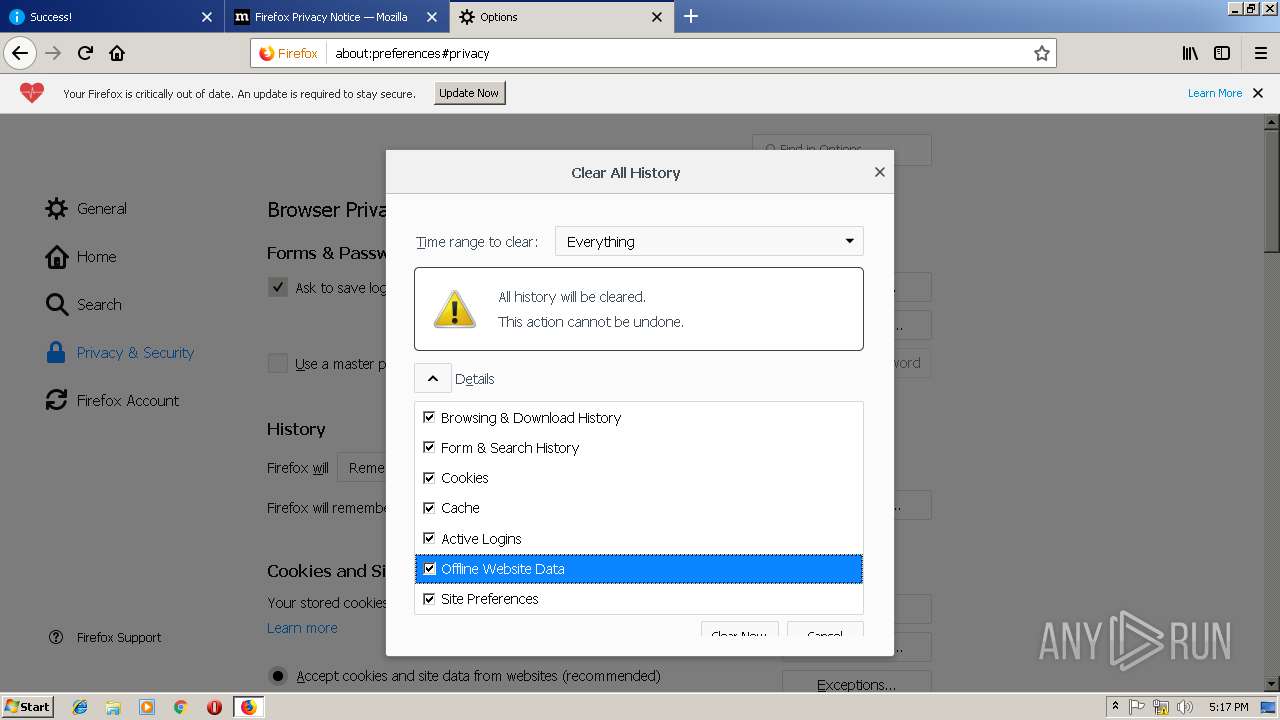Uncheck Form & Search History

pyautogui.click(x=429, y=447)
